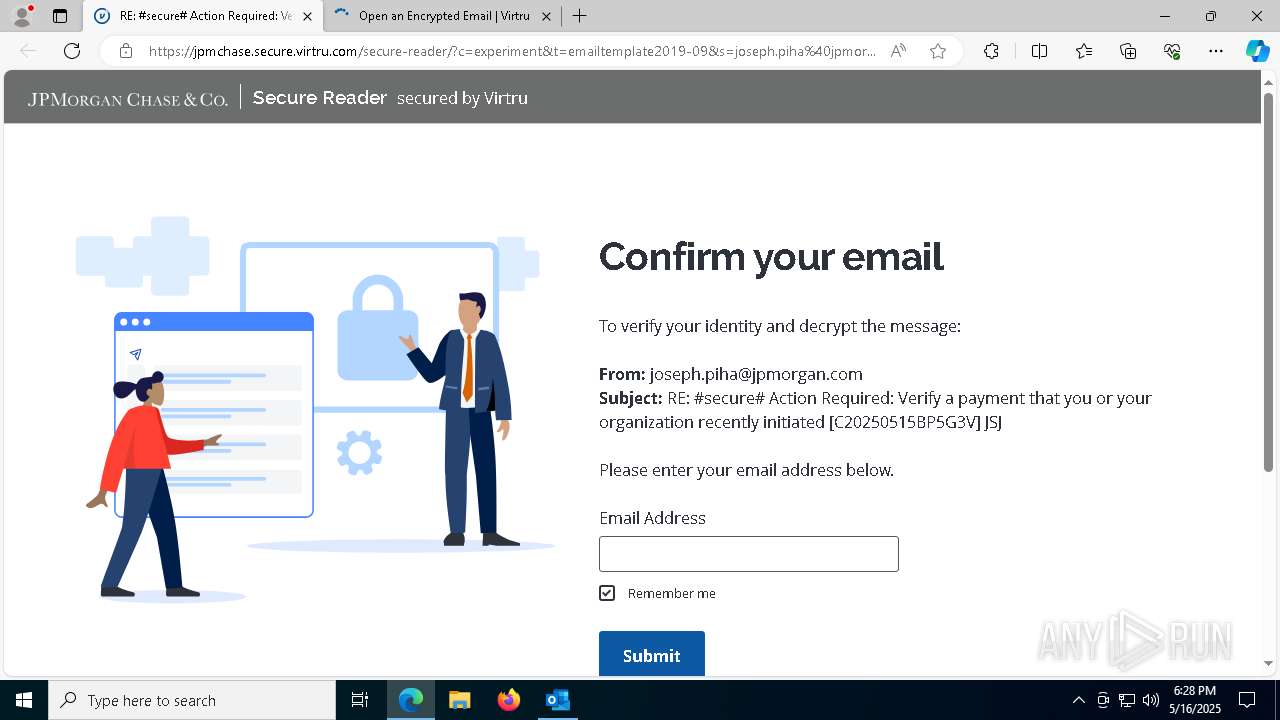Open Split screen view
Image resolution: width=1280 pixels, height=720 pixels.
pos(1039,51)
